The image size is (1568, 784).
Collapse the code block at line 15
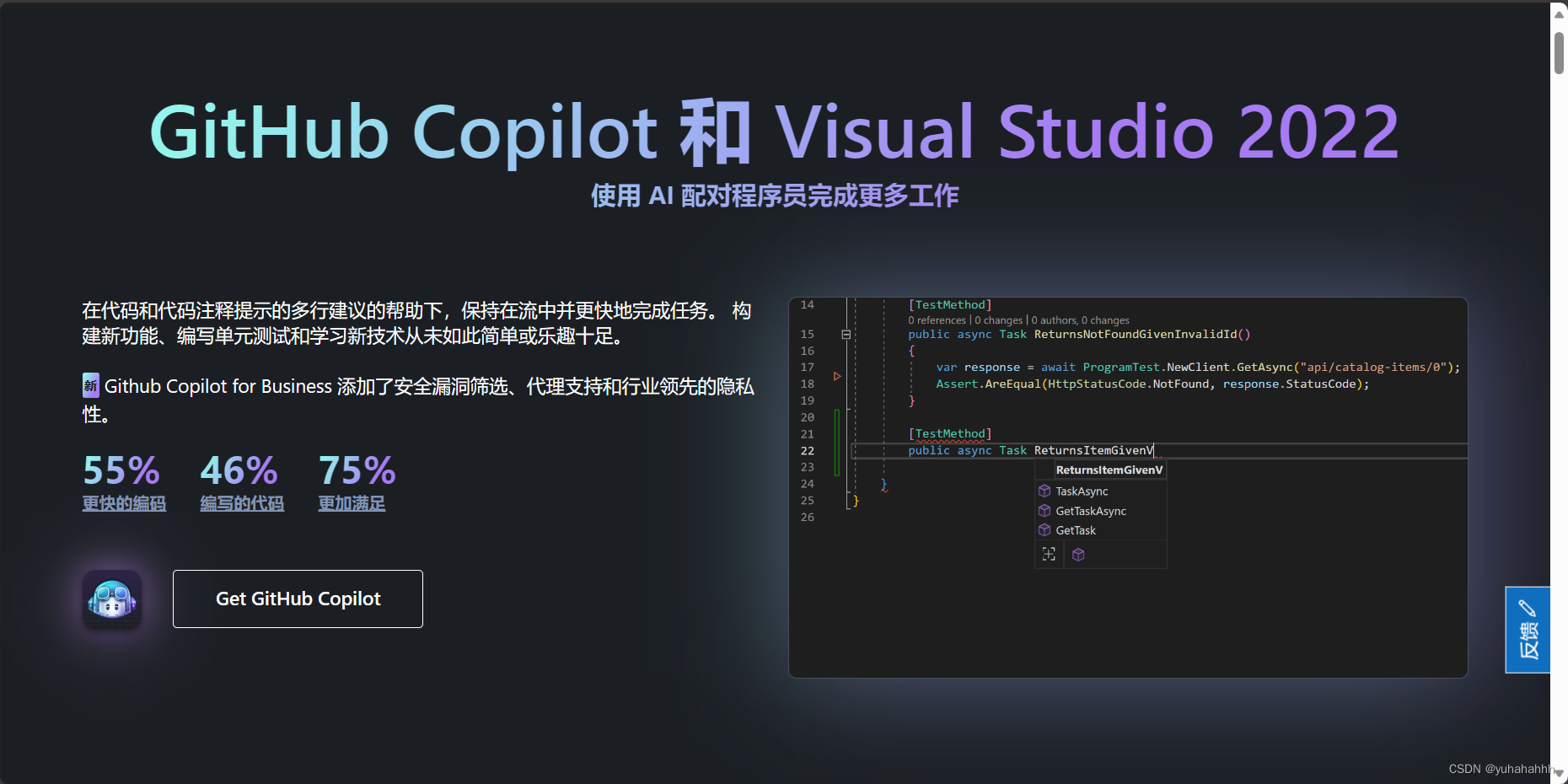click(846, 335)
